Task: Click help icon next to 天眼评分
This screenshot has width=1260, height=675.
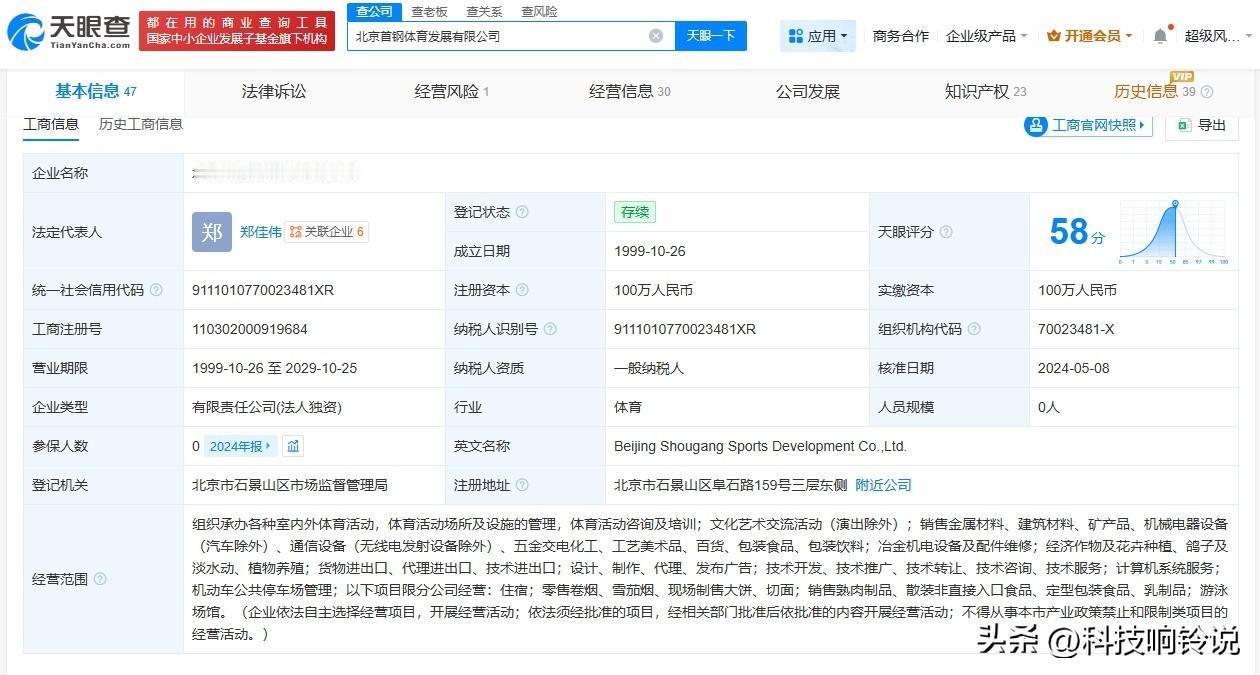Action: (946, 232)
